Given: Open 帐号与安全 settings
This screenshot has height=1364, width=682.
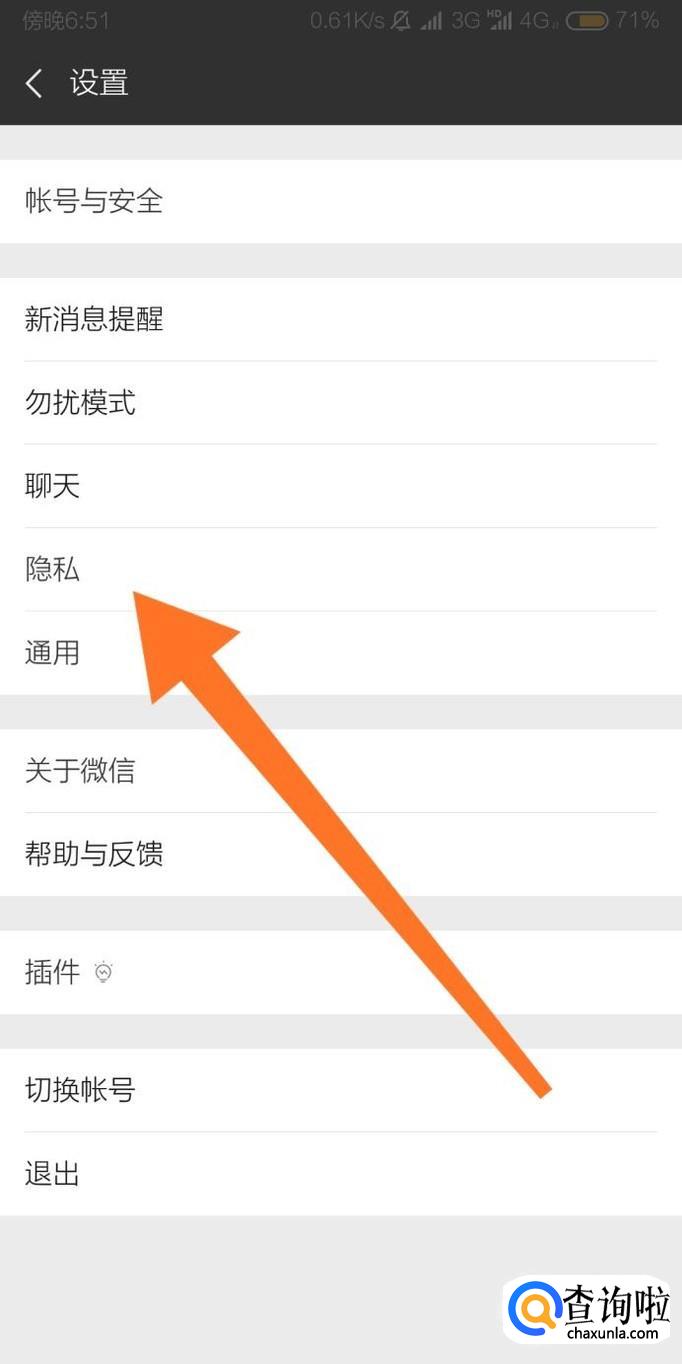Looking at the screenshot, I should 341,201.
